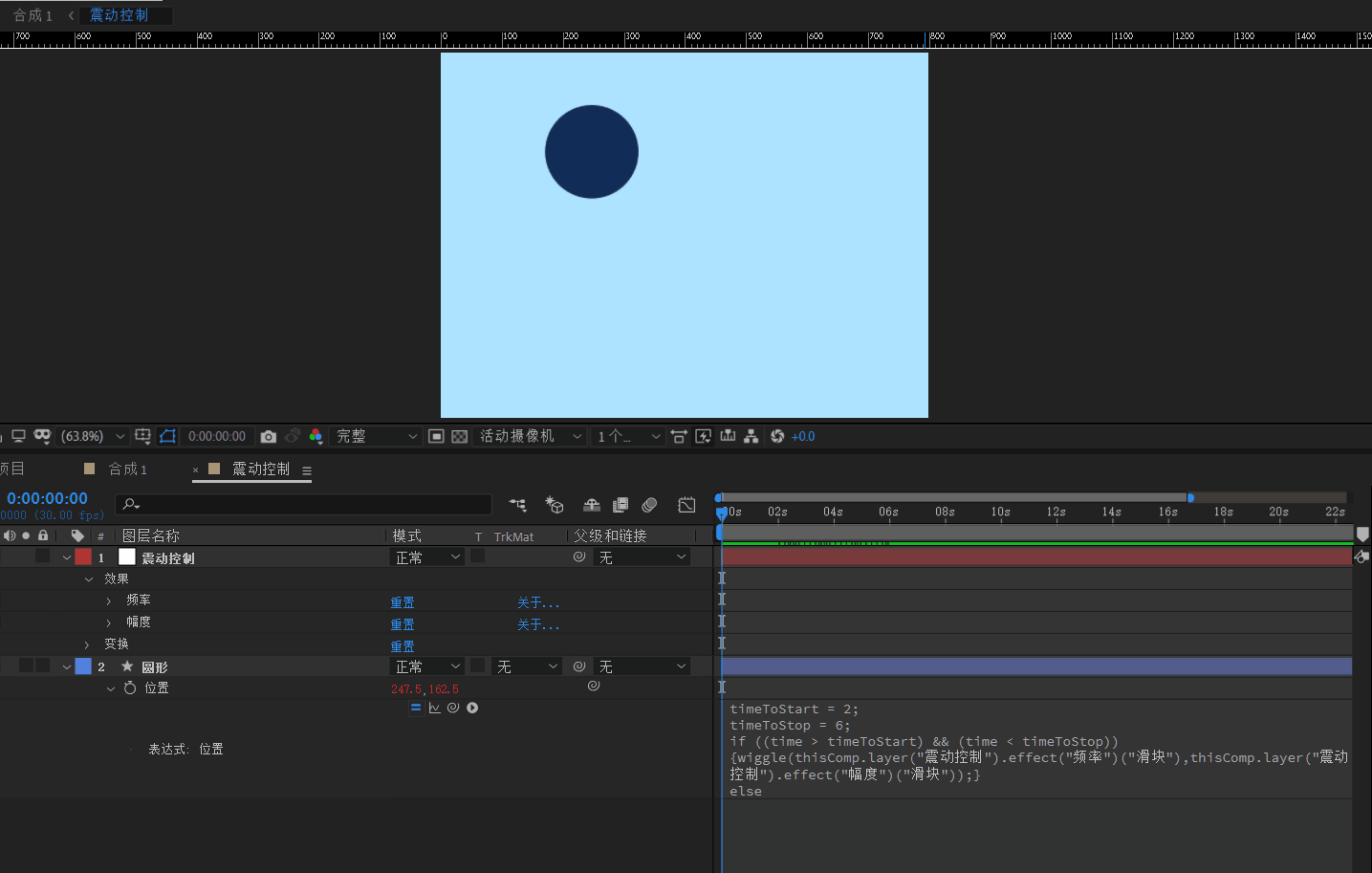
Task: Click the expression pick whip icon
Action: pos(453,708)
